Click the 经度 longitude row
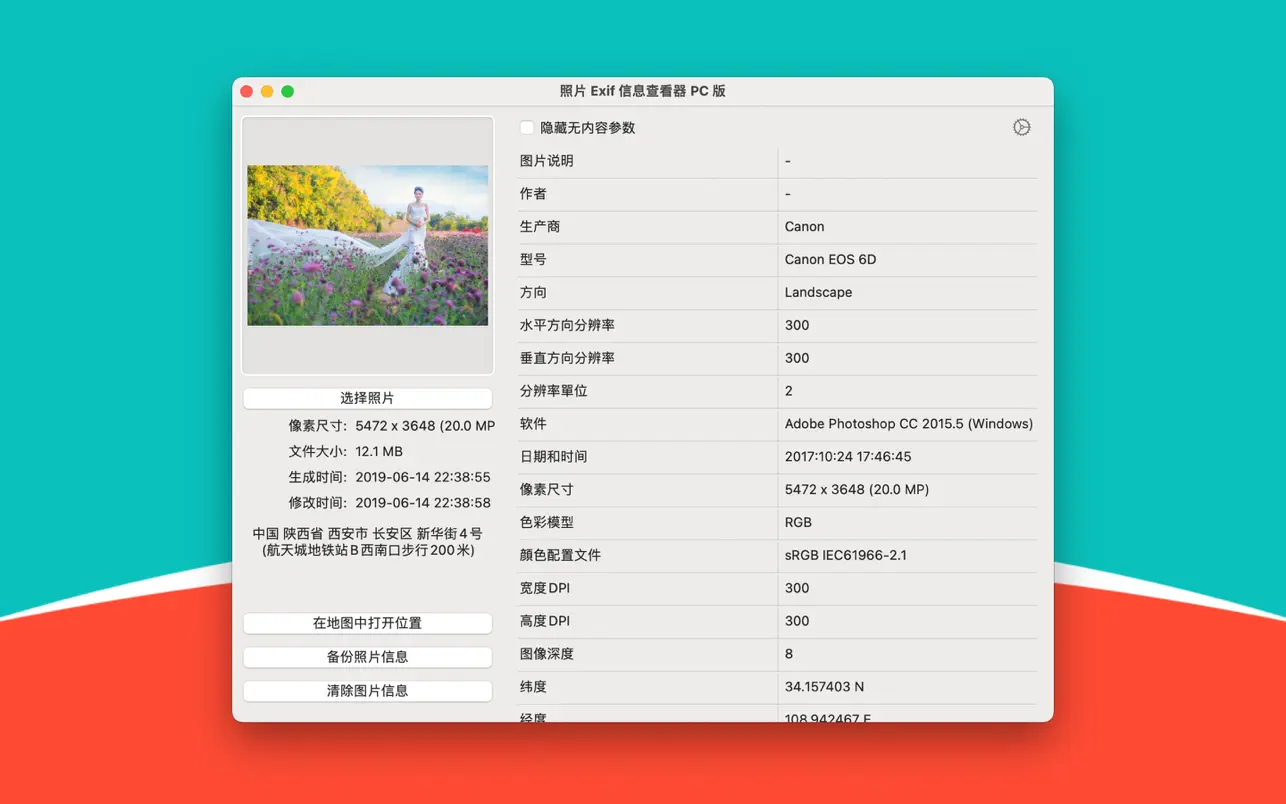The height and width of the screenshot is (804, 1286). tap(830, 715)
